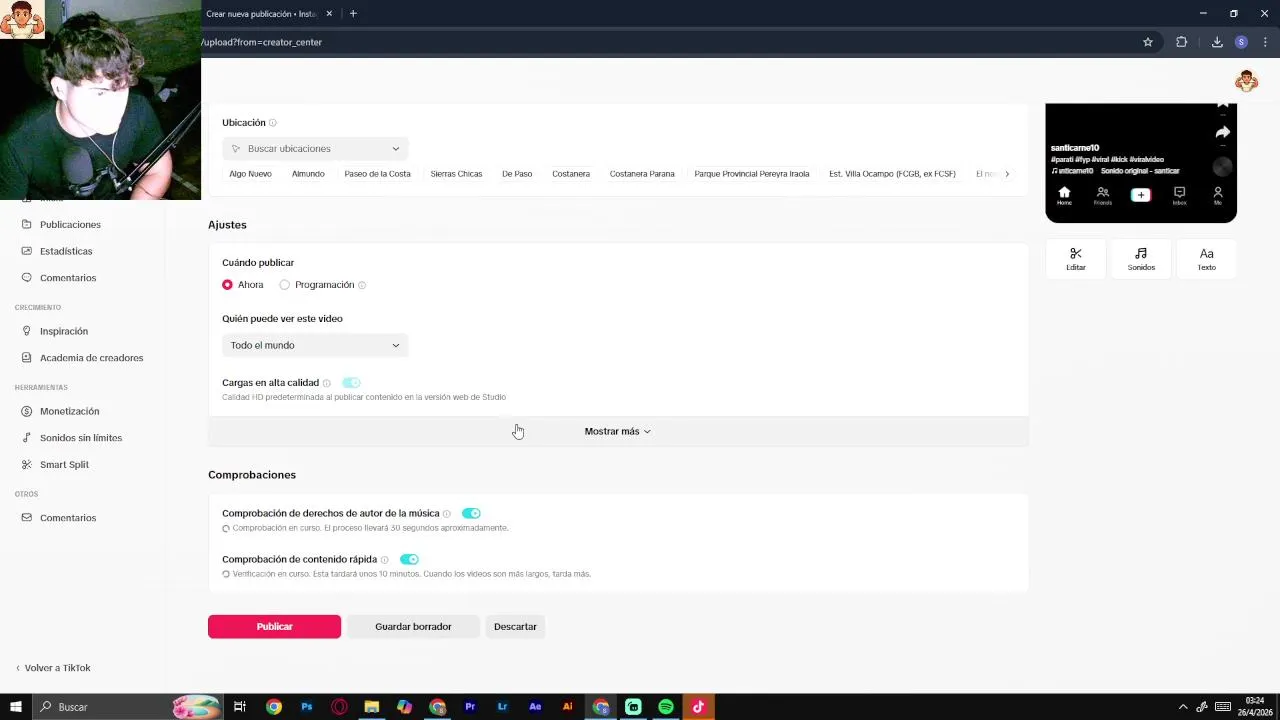Select the Programación radio option

(x=284, y=285)
